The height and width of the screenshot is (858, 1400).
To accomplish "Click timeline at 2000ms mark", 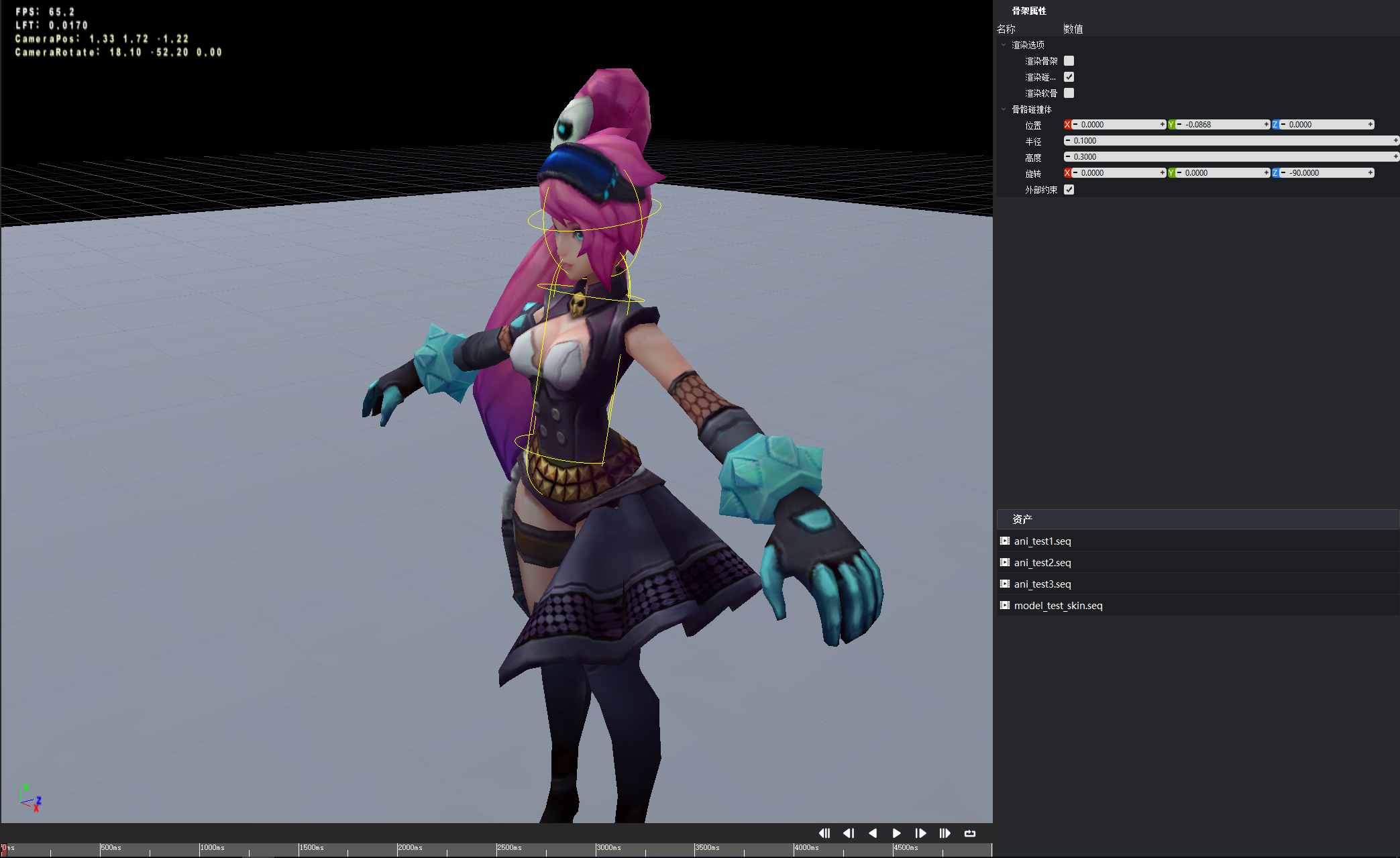I will (x=397, y=849).
